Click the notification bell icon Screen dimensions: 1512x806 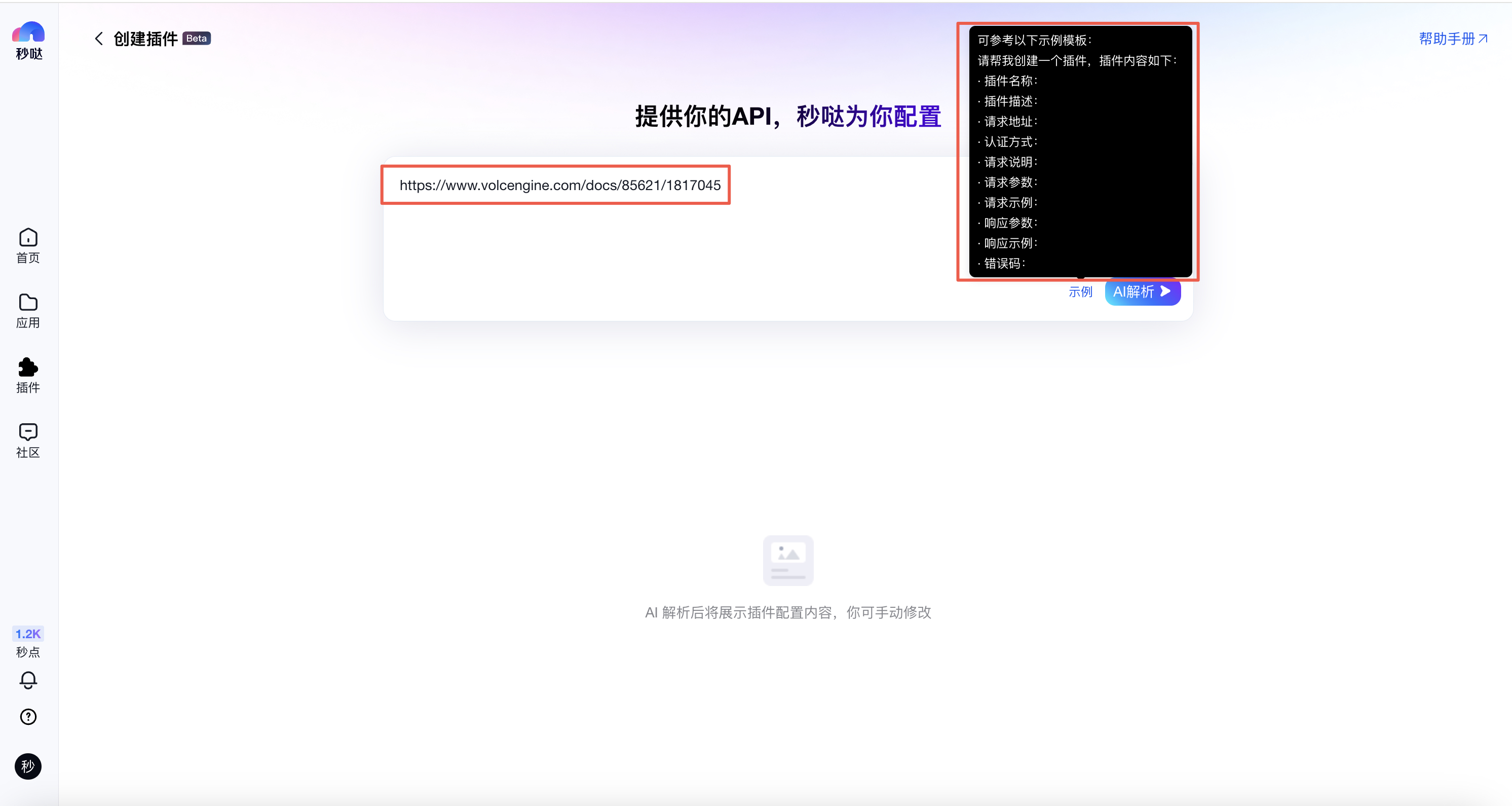28,680
